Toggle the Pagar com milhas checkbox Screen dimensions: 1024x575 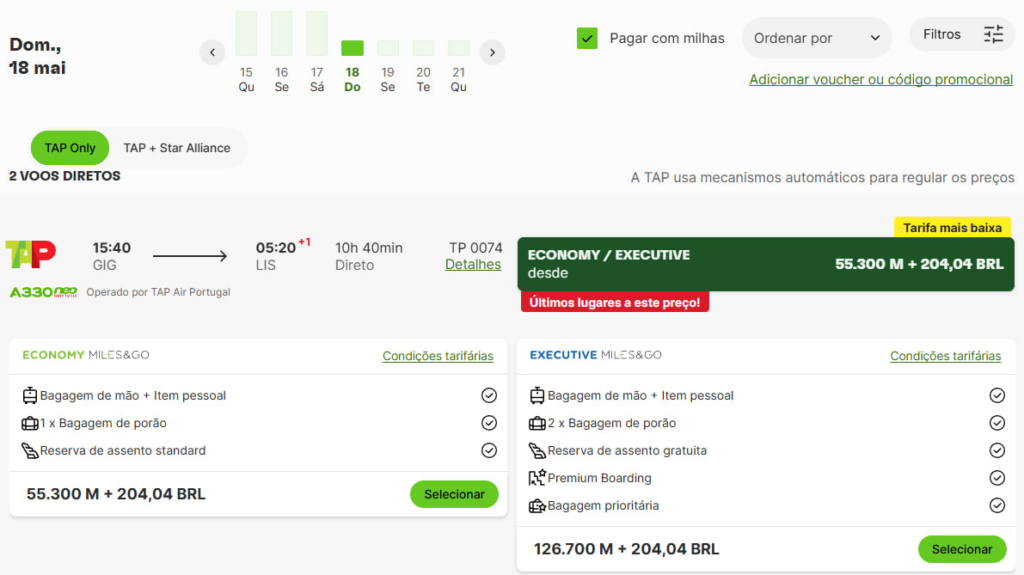tap(587, 38)
